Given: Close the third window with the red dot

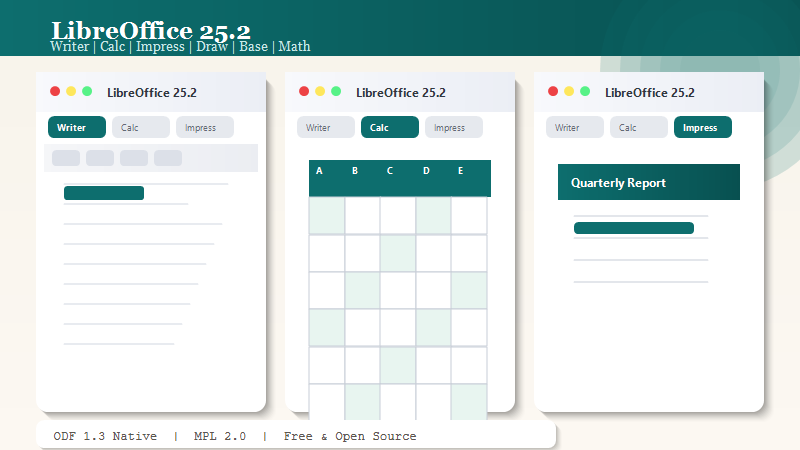Looking at the screenshot, I should 553,91.
